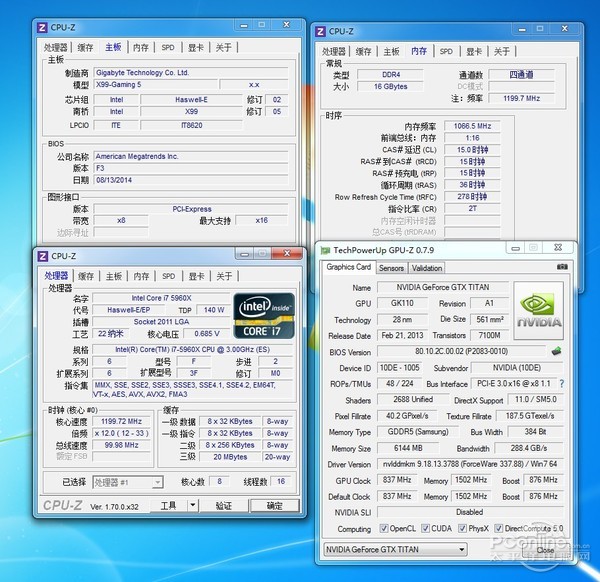Click the 1199.72 MHz core speed value

click(x=121, y=421)
